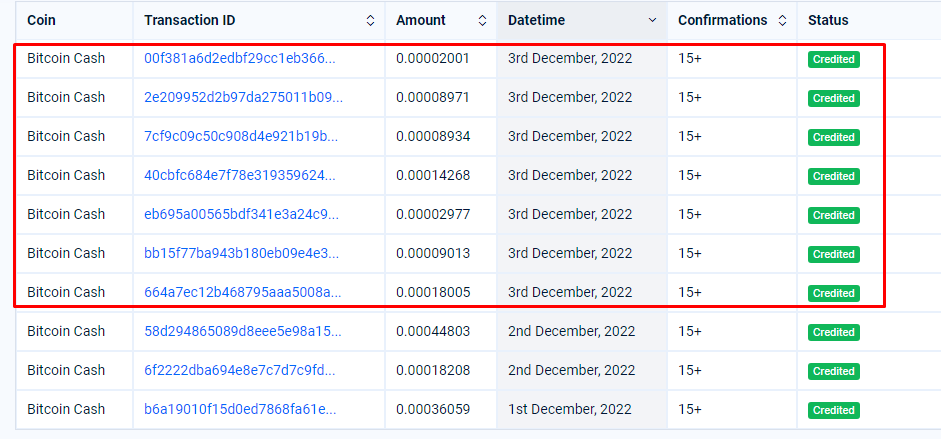941x439 pixels.
Task: Click confirmations 15+ in 0.00002001 row
Action: point(690,58)
